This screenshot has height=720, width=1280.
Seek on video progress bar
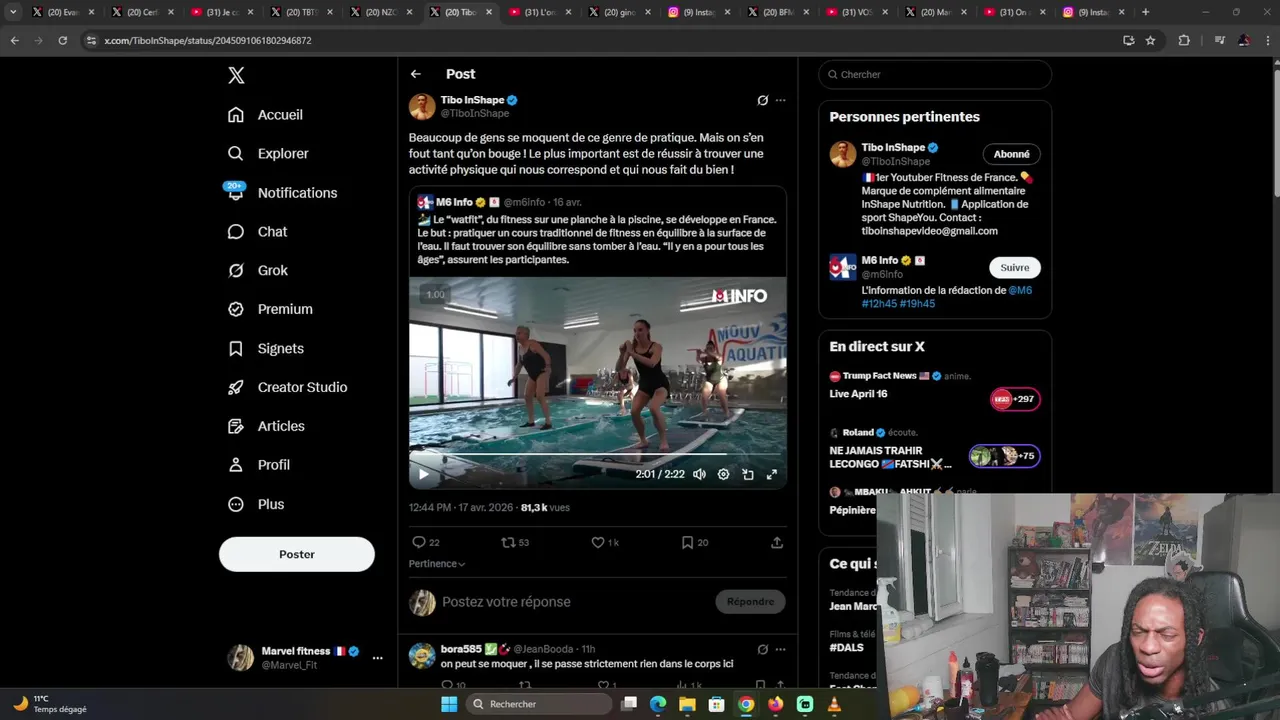tap(598, 454)
